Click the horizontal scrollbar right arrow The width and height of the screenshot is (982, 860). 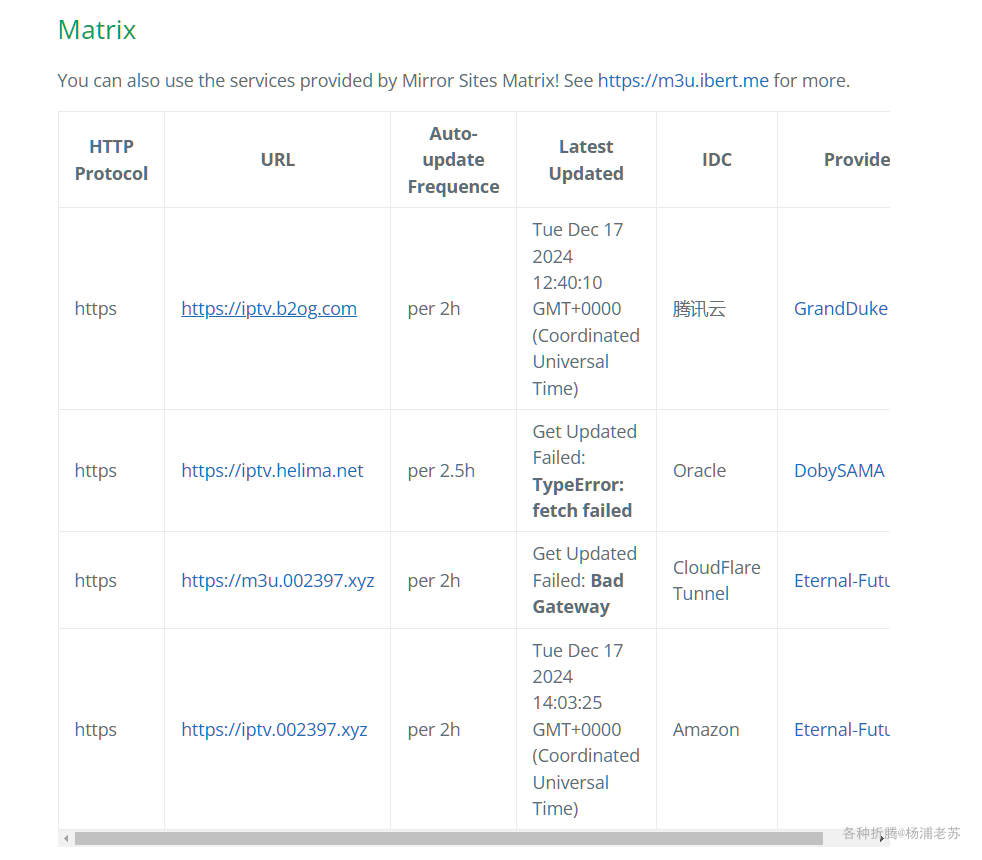point(882,839)
